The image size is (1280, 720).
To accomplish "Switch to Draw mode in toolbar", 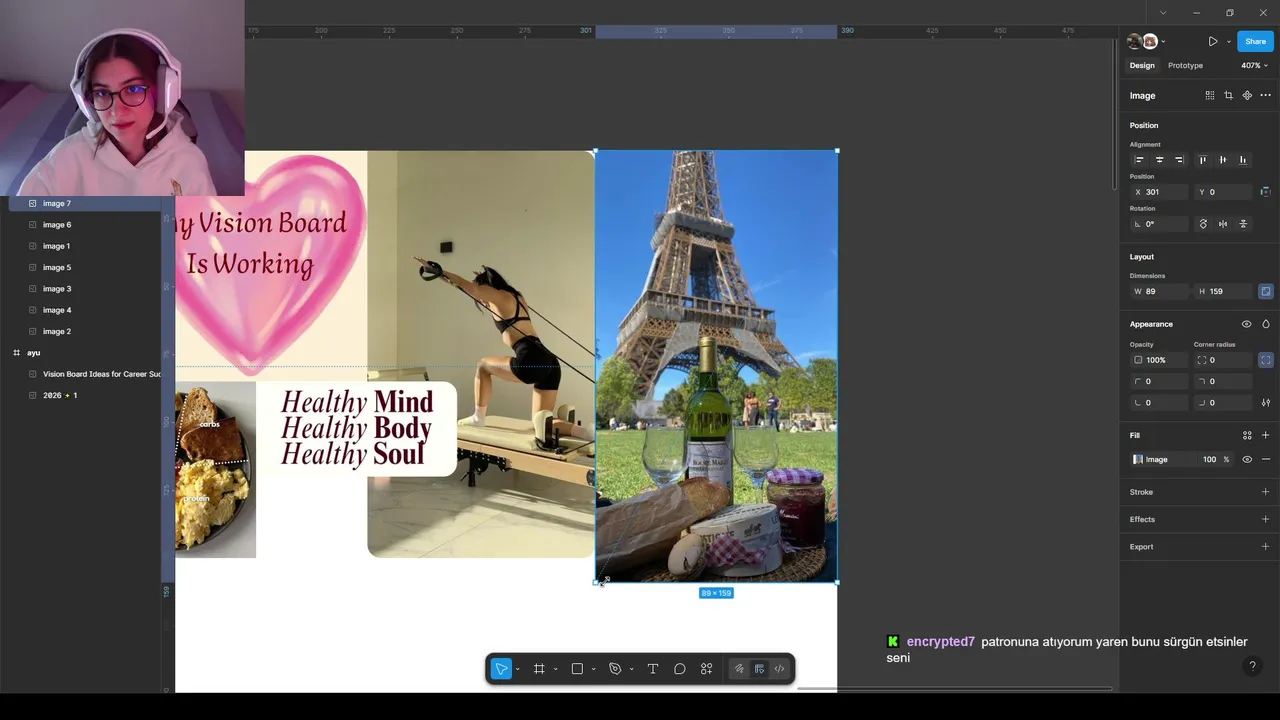I will point(739,669).
